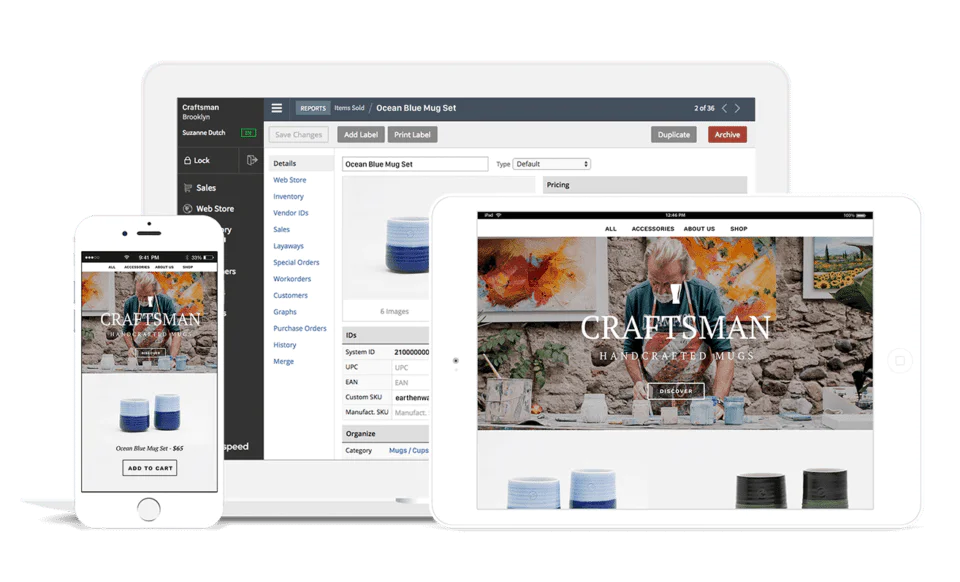Image resolution: width=960 pixels, height=582 pixels.
Task: Click the REPORTS breadcrumb
Action: click(313, 108)
